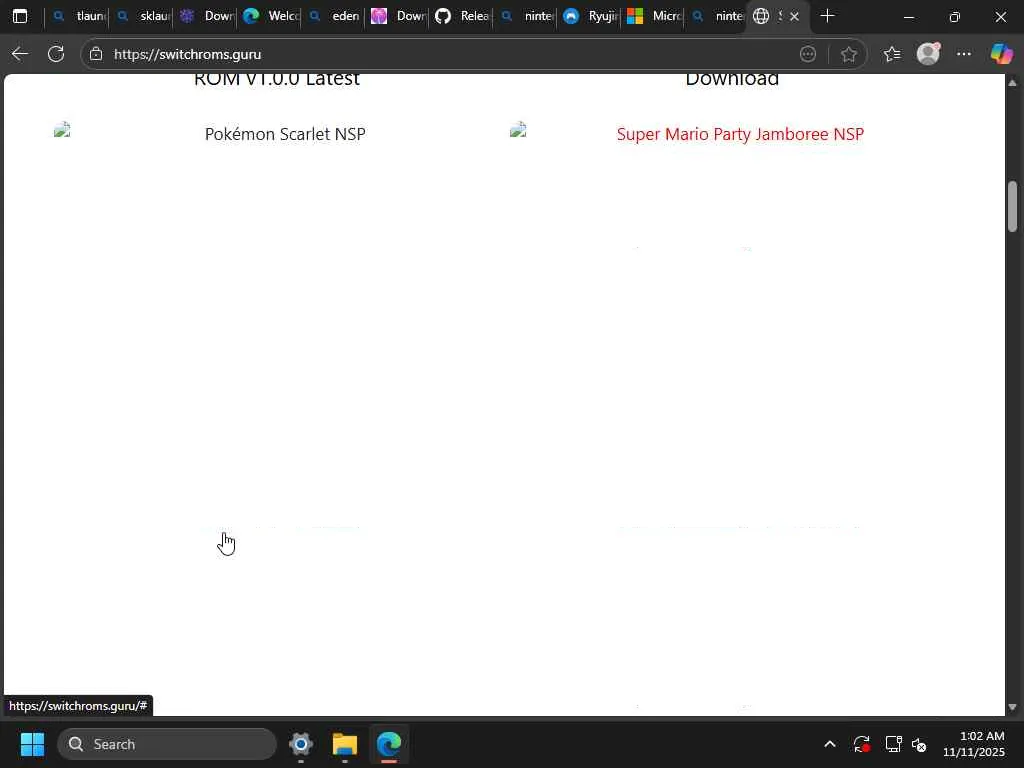Click 'ROM V1.0.0 Latest' heading text
The image size is (1024, 768).
click(277, 80)
